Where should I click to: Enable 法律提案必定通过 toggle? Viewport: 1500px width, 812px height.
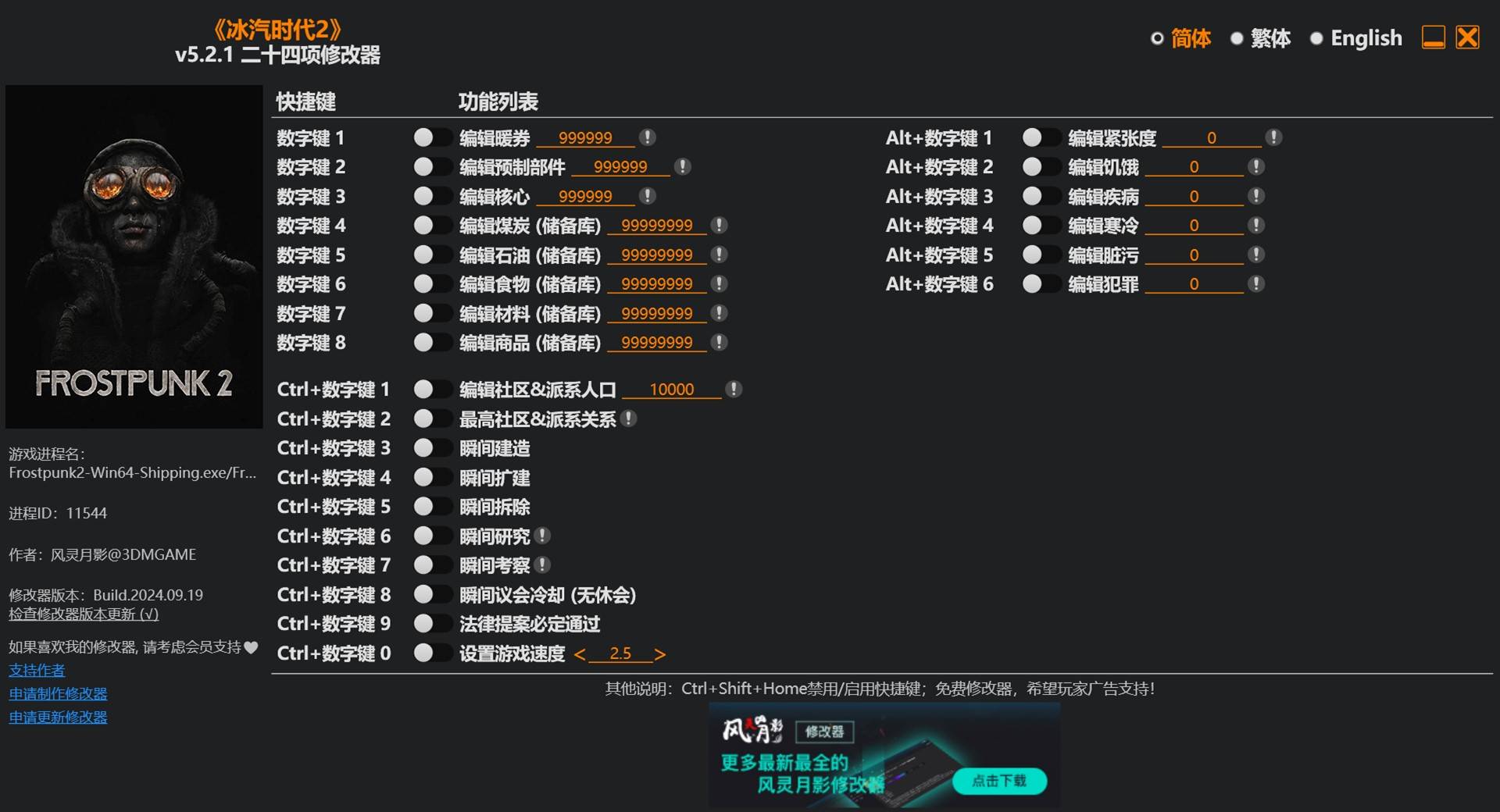432,623
